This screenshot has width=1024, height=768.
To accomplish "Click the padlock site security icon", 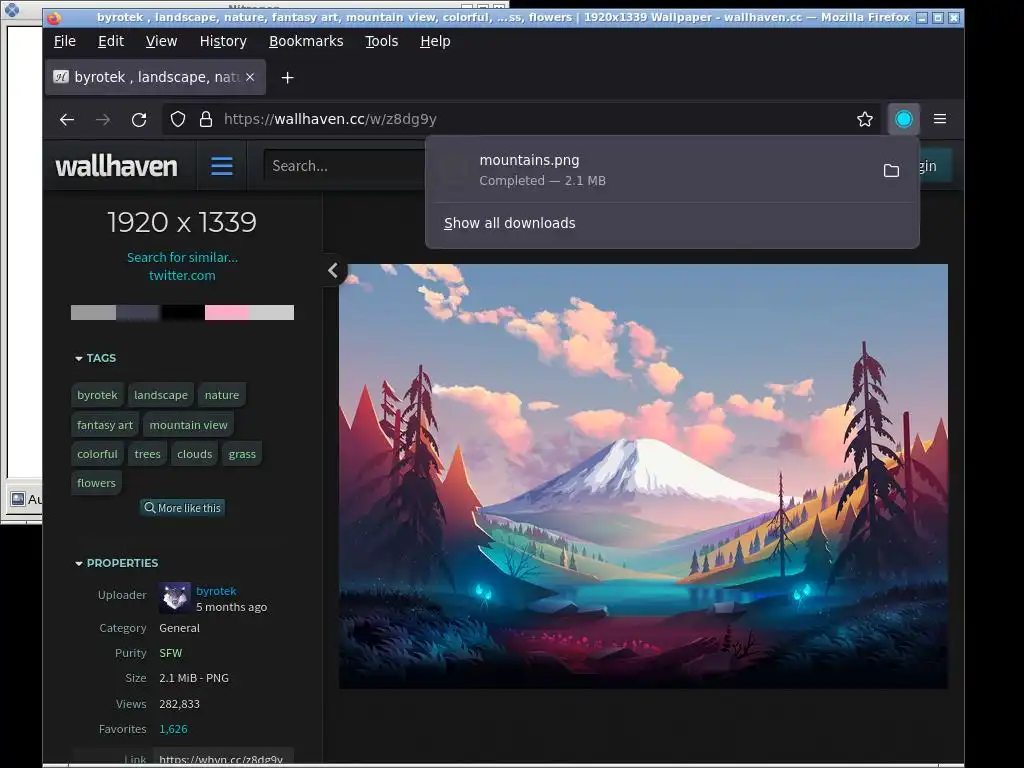I will (x=206, y=120).
